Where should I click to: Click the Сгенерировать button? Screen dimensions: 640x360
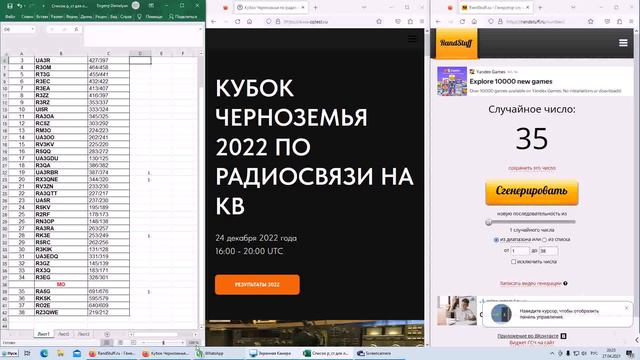click(531, 192)
